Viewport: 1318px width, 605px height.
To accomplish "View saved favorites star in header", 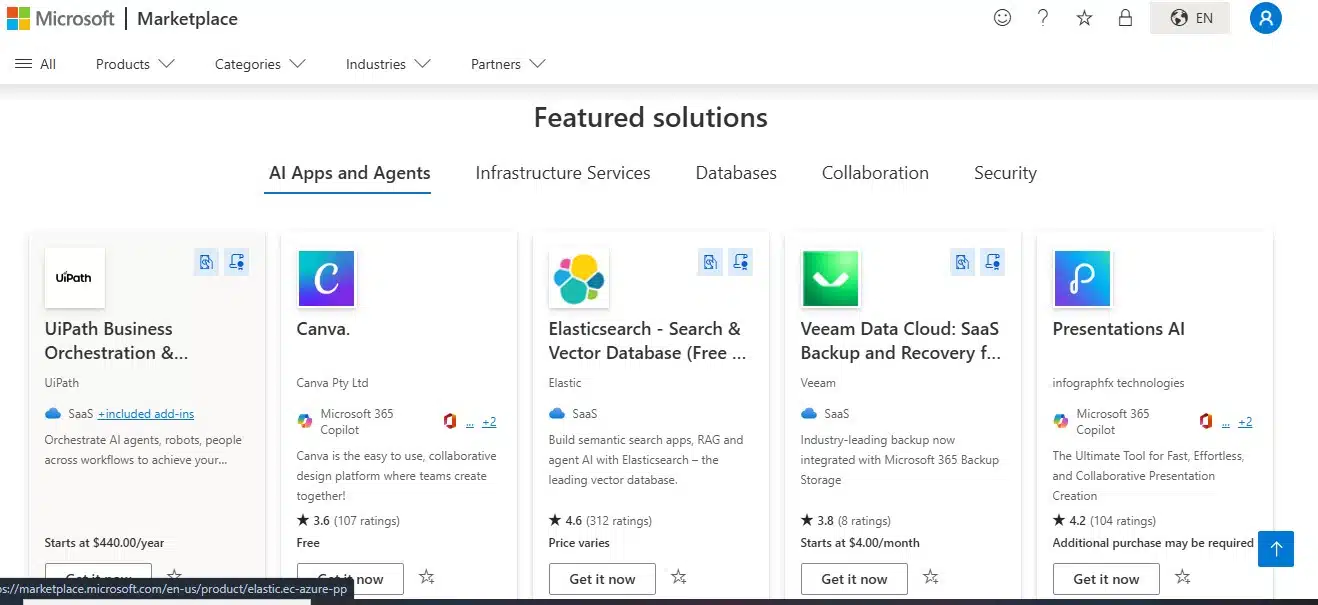I will 1084,18.
